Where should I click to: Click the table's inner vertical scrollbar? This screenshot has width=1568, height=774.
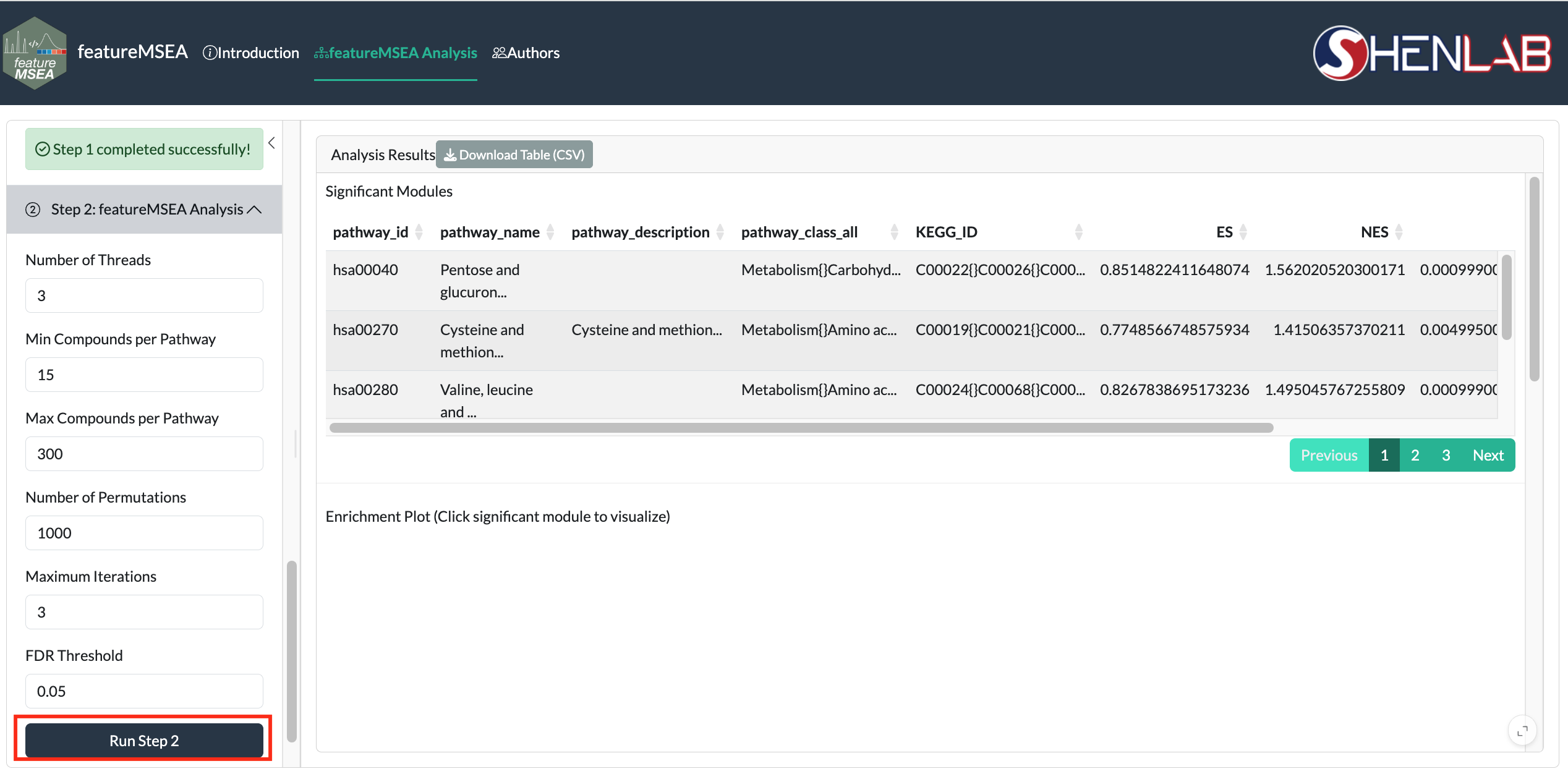pyautogui.click(x=1507, y=297)
